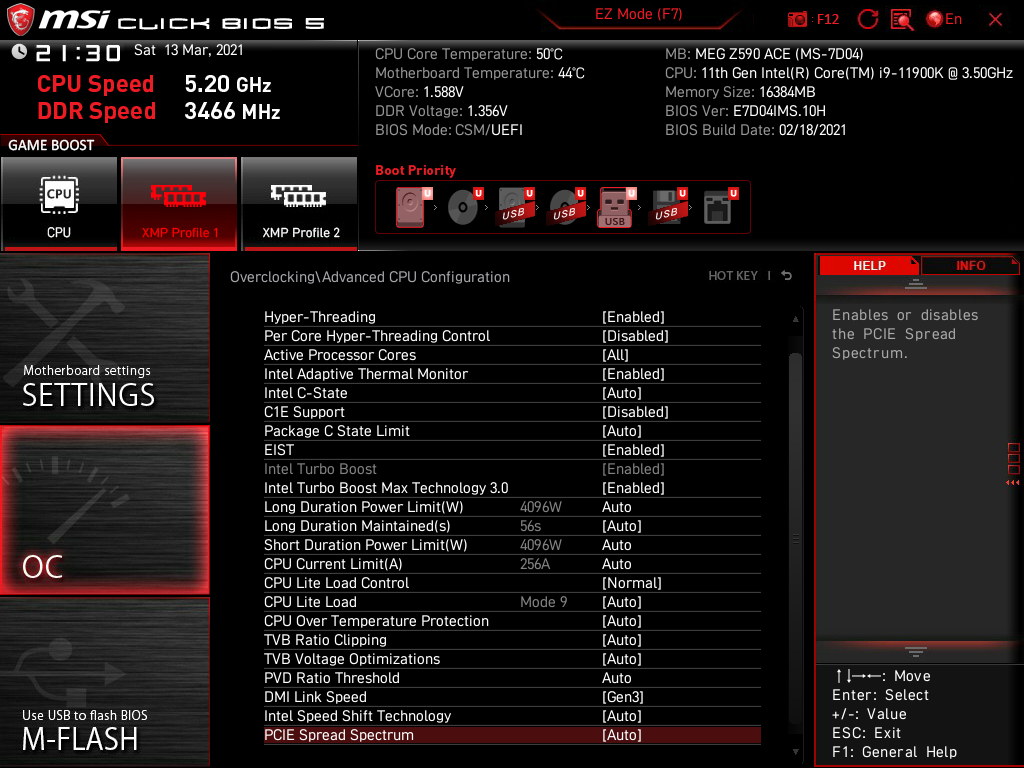1024x768 pixels.
Task: Toggle C1E Support [Disabled] setting
Action: (x=512, y=411)
